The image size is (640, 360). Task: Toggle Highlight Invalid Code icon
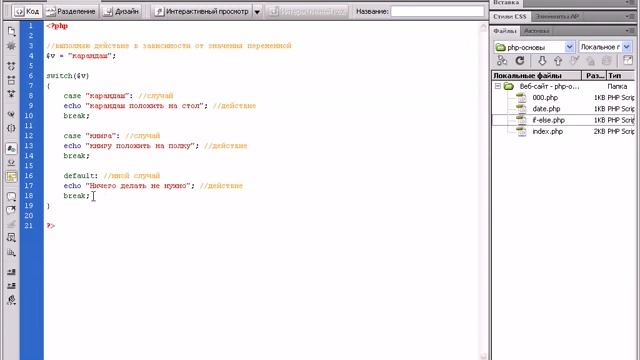11,162
